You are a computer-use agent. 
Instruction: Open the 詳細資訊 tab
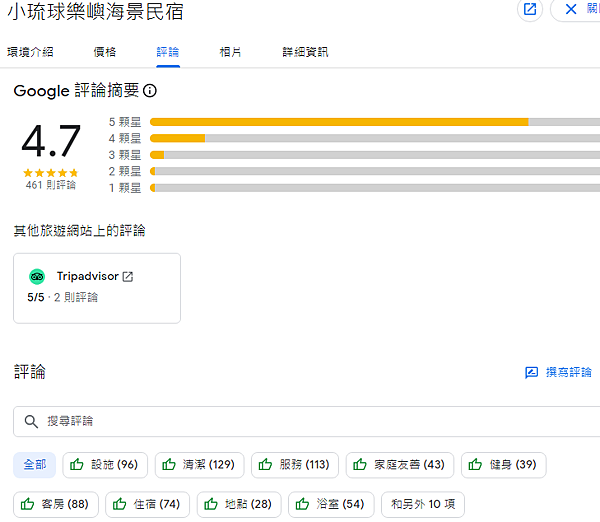pos(305,52)
